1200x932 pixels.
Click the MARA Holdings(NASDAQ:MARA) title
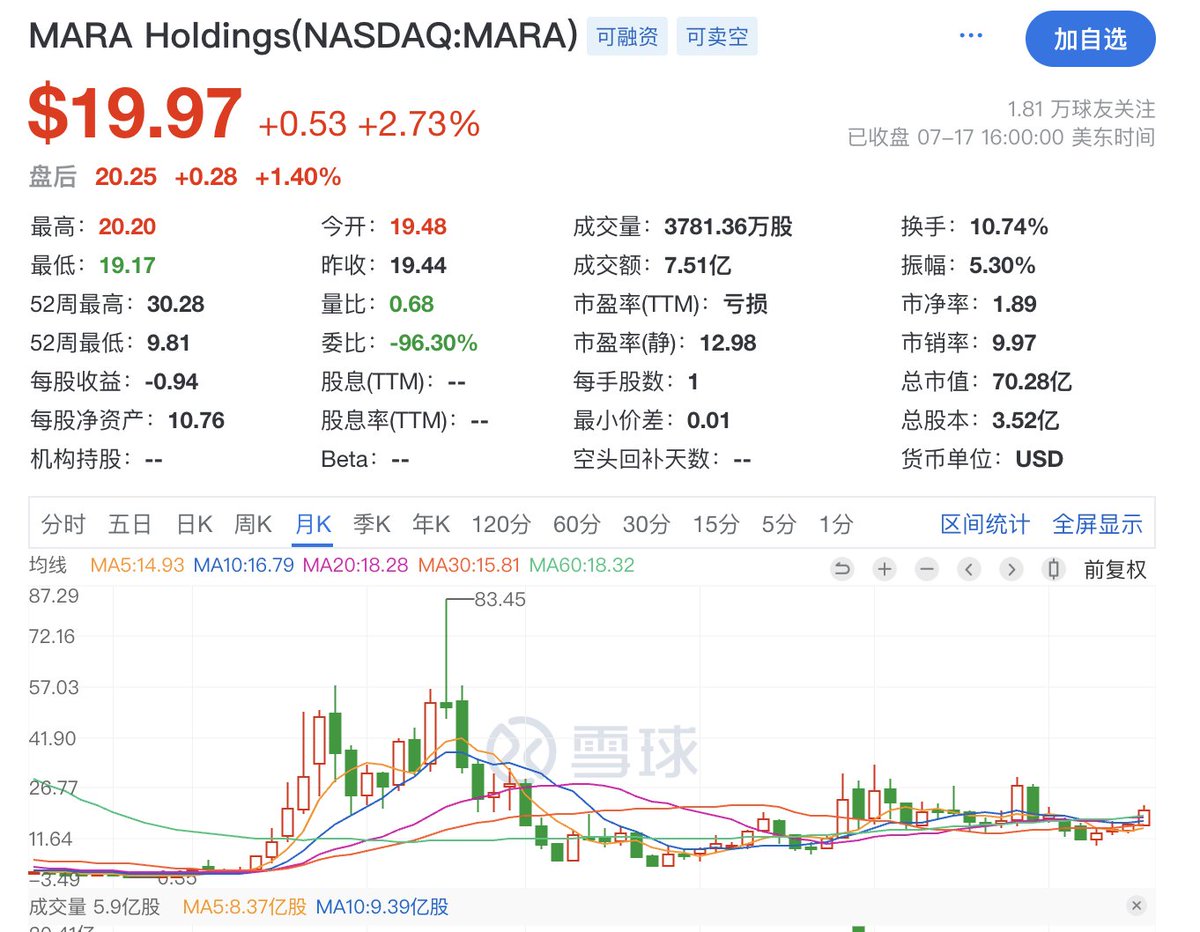(304, 37)
